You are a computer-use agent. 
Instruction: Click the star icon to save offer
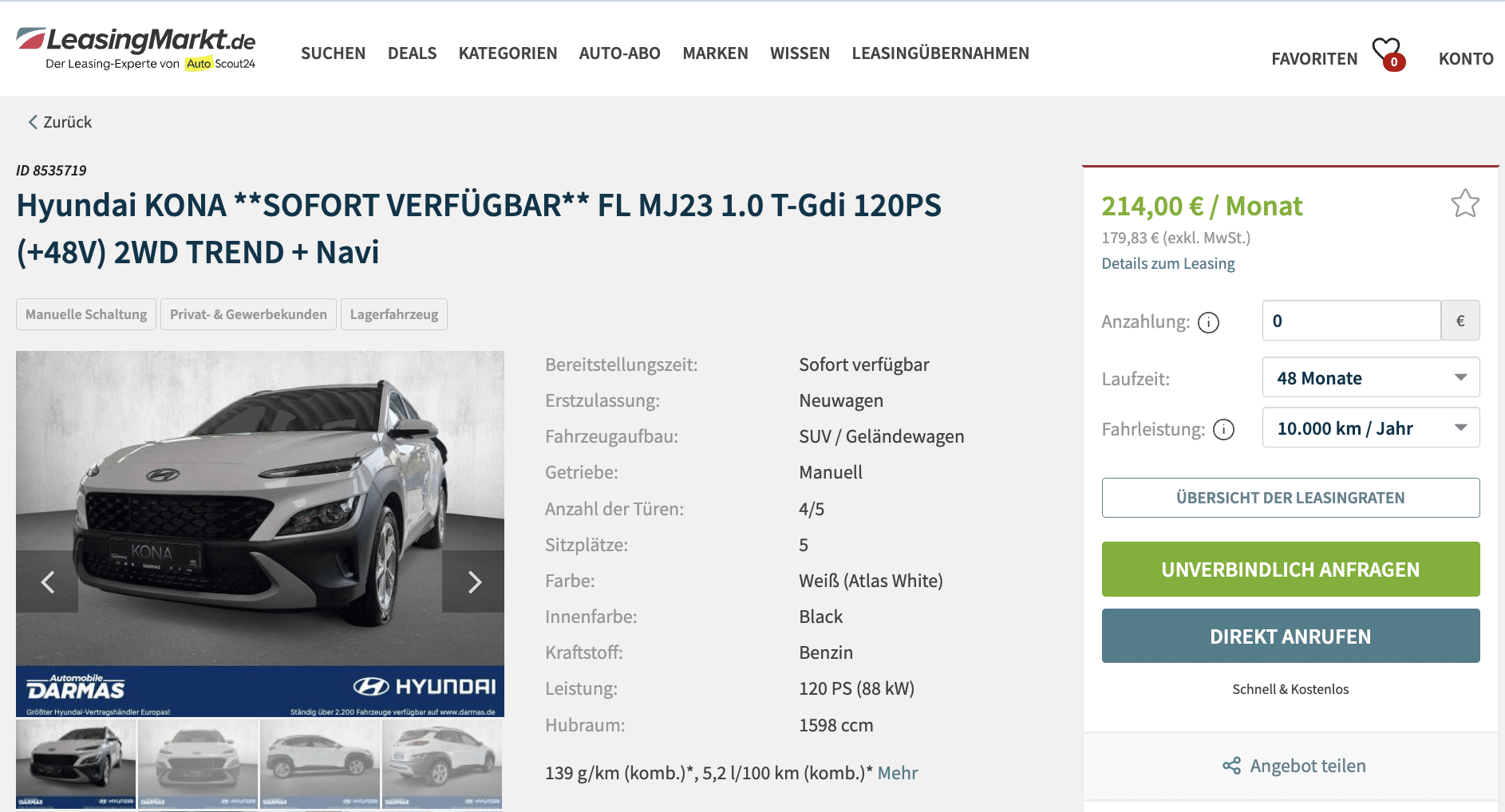[x=1465, y=203]
